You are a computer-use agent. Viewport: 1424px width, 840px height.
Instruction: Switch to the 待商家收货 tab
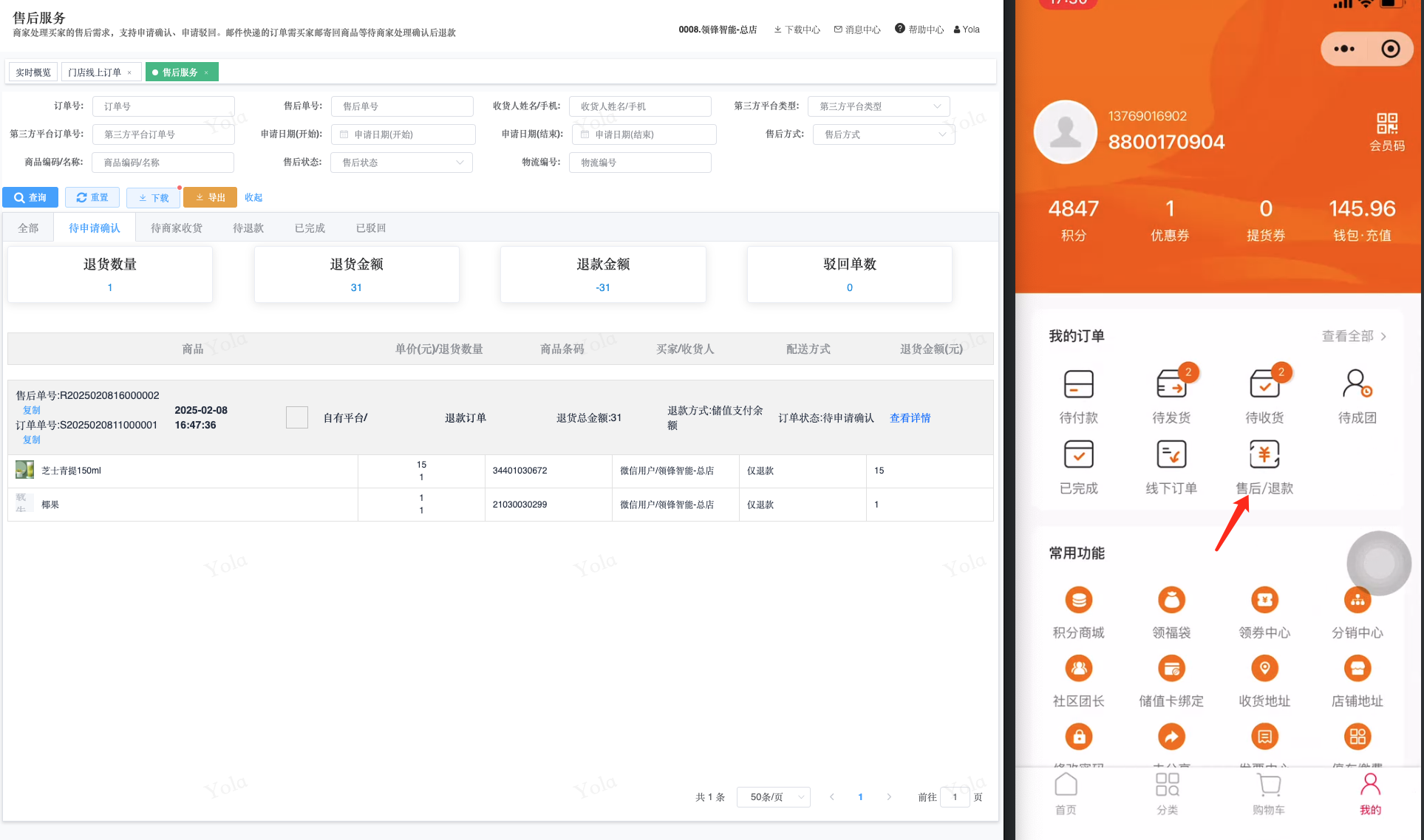(177, 228)
